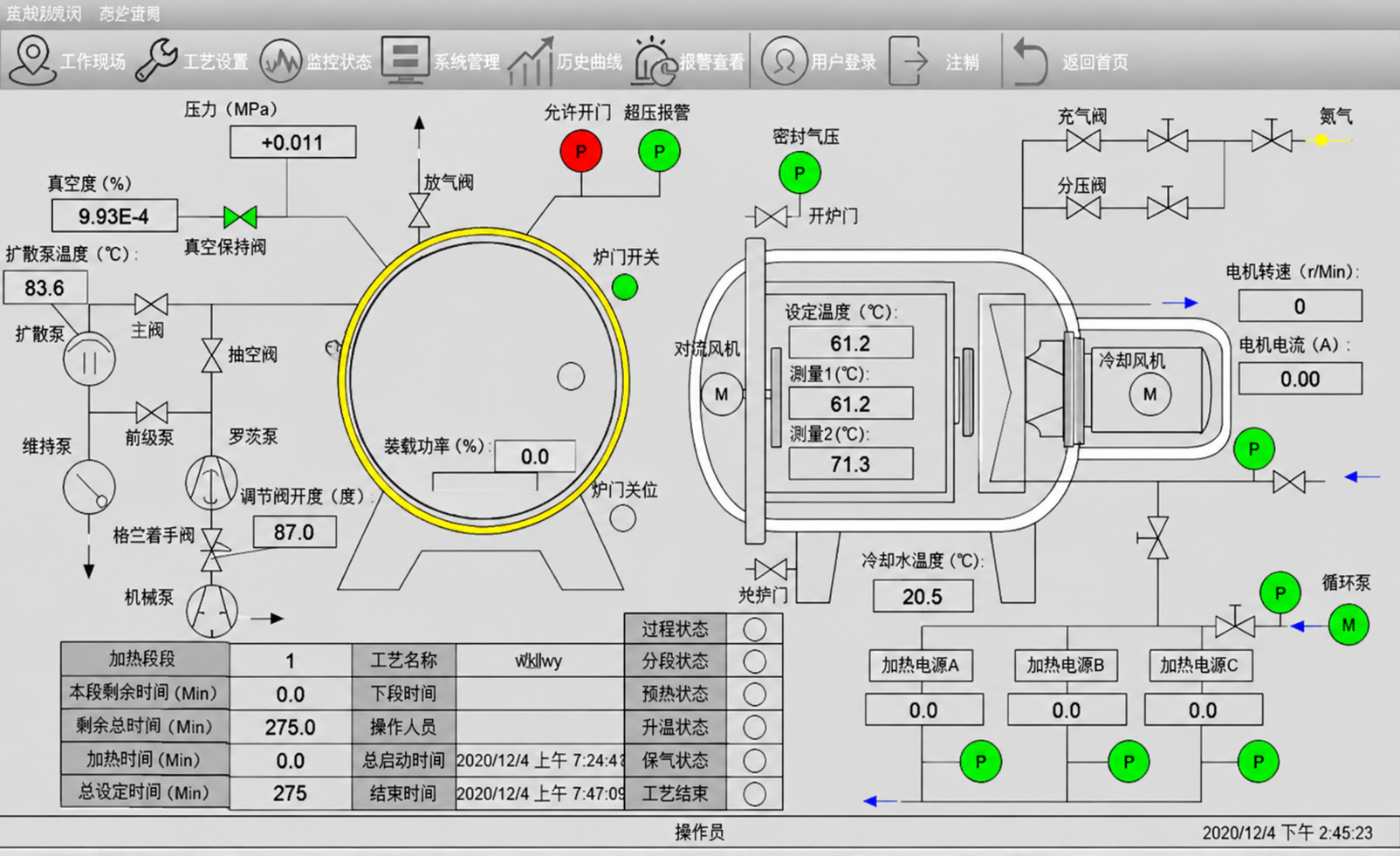This screenshot has height=856, width=1400.
Task: Click the 工艺结束 status circle
Action: pyautogui.click(x=755, y=794)
